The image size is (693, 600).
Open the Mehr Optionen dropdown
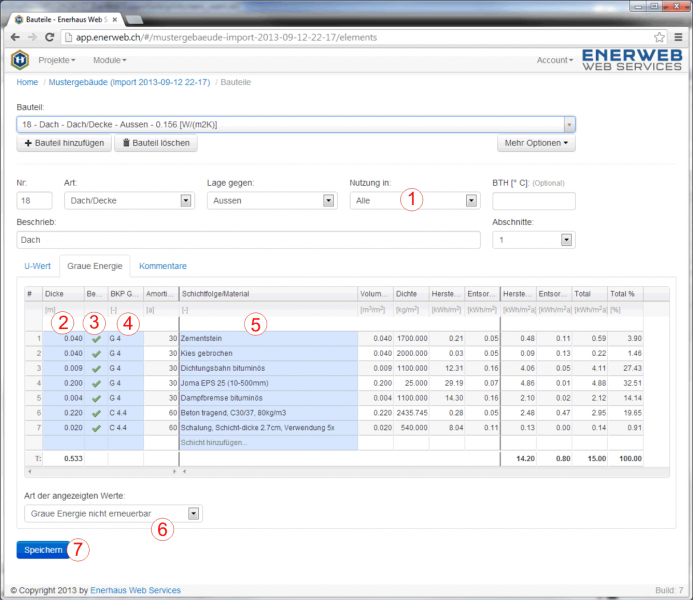(537, 143)
